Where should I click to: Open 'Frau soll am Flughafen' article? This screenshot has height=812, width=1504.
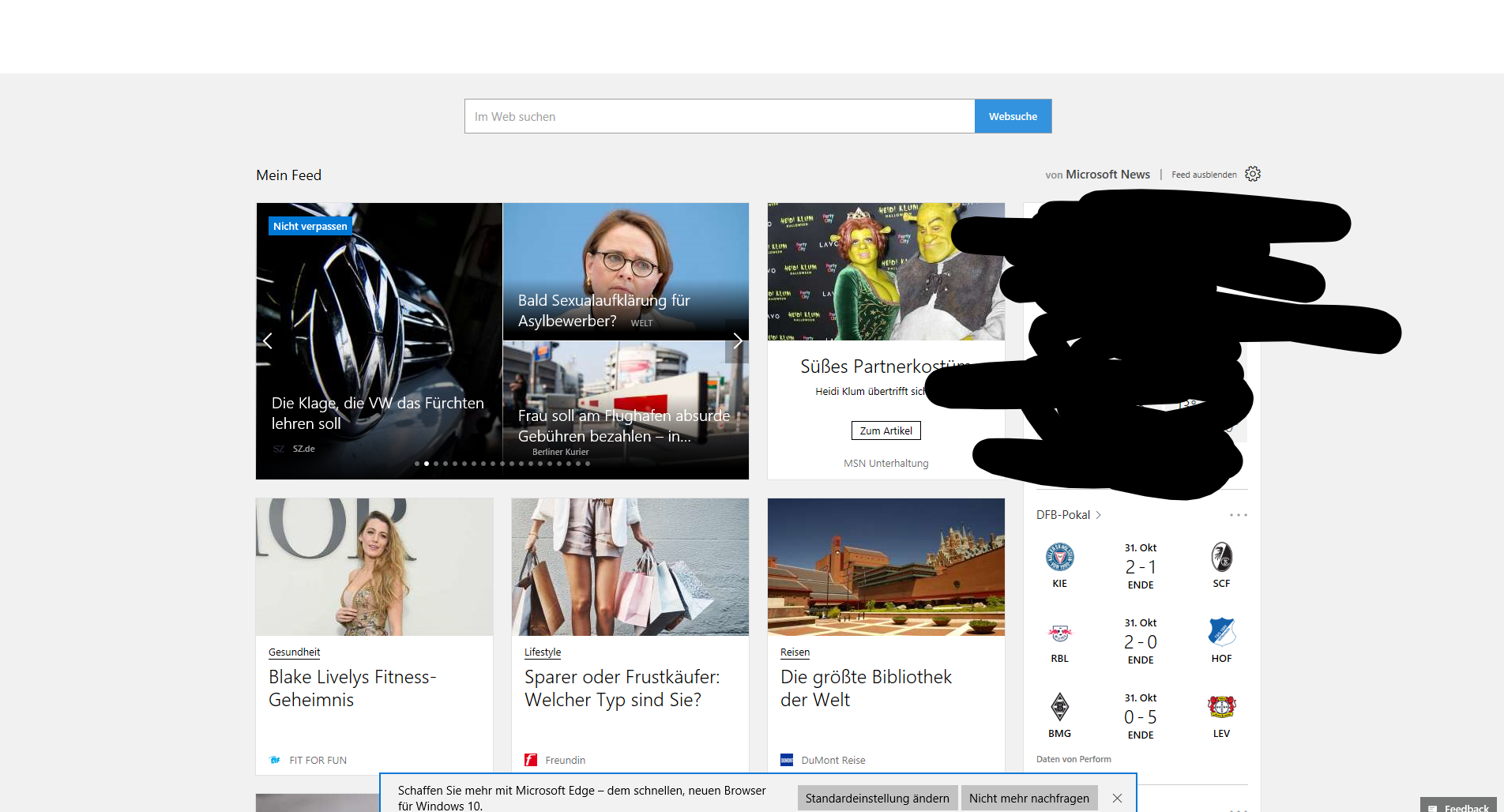[x=626, y=410]
